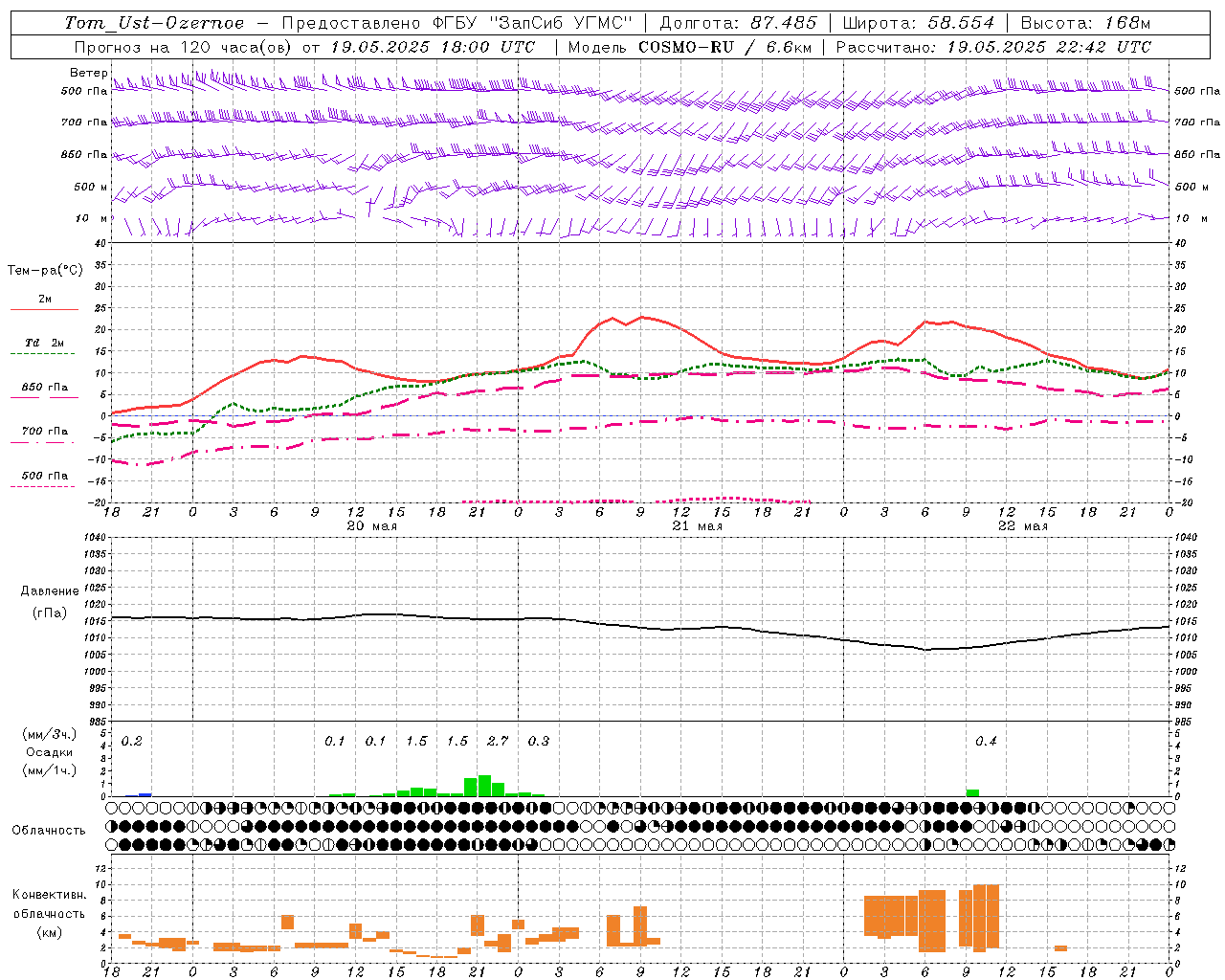Viewport: 1225px width, 980px height.
Task: Click the station title Tom_Ust-Ozernoe
Action: click(x=154, y=23)
